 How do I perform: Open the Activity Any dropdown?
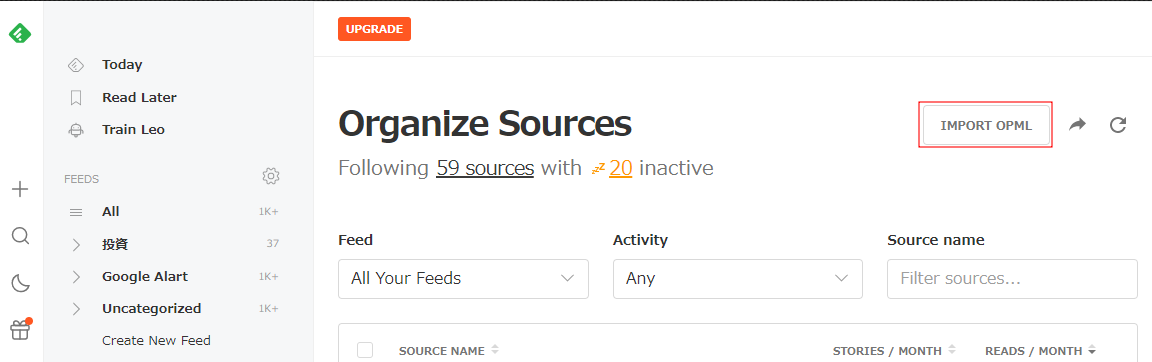[738, 279]
